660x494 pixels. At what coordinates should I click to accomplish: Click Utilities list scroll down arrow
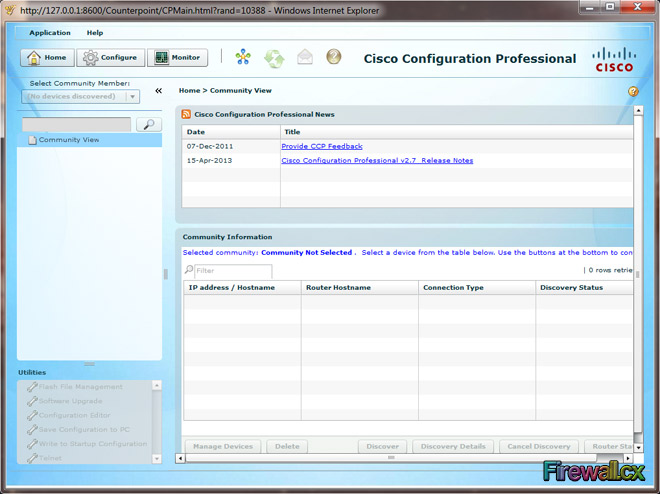tap(157, 459)
